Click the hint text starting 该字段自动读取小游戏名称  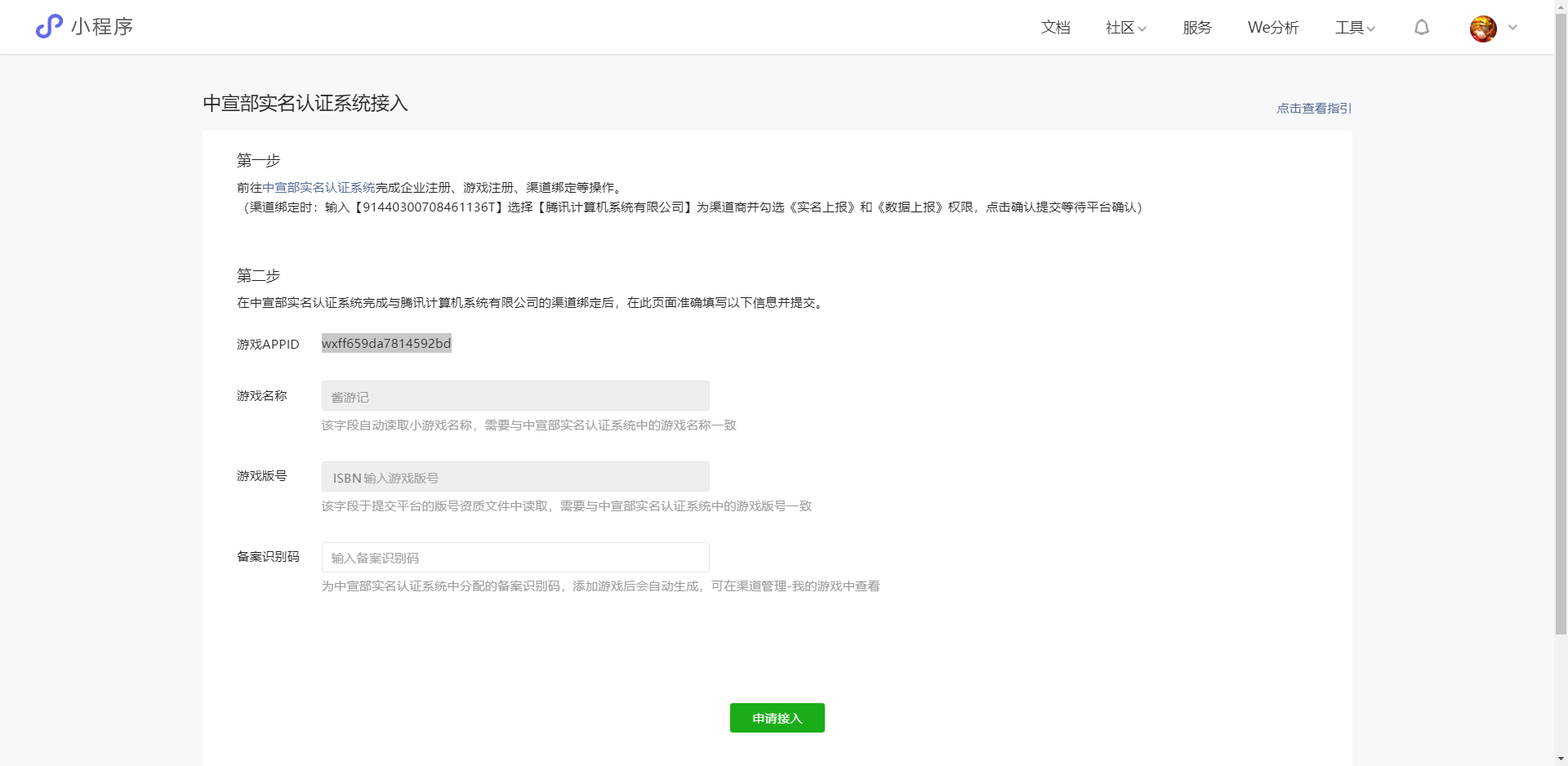[528, 425]
